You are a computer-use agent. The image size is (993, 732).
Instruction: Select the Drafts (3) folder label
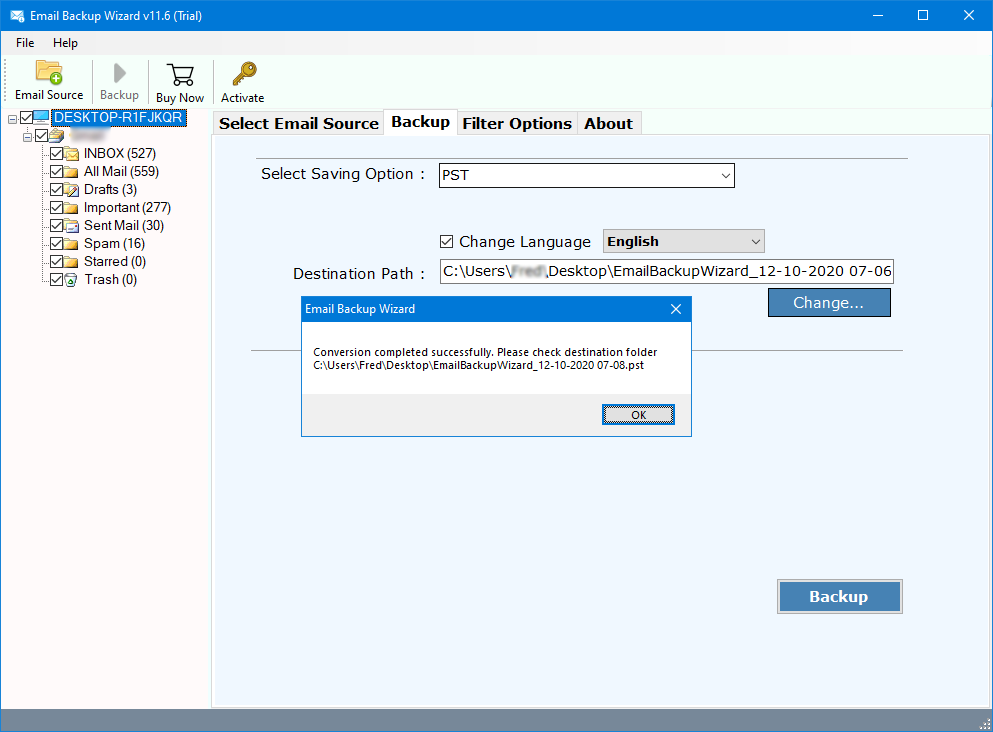(110, 189)
